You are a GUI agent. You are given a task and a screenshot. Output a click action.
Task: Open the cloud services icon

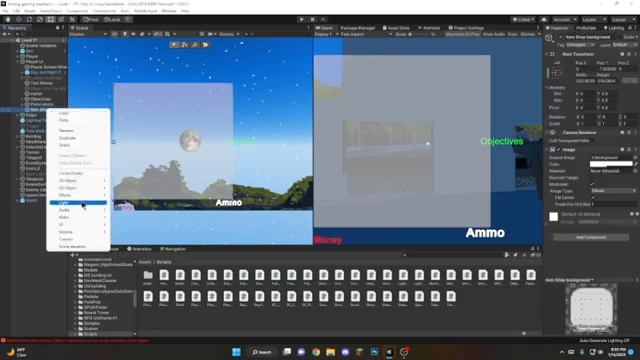(x=544, y=19)
